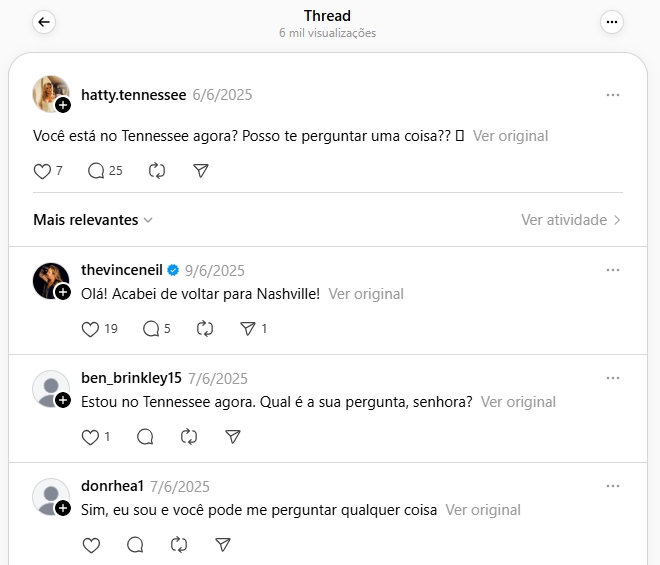
Task: Click Ver original on thevinceneil's reply
Action: click(x=366, y=294)
